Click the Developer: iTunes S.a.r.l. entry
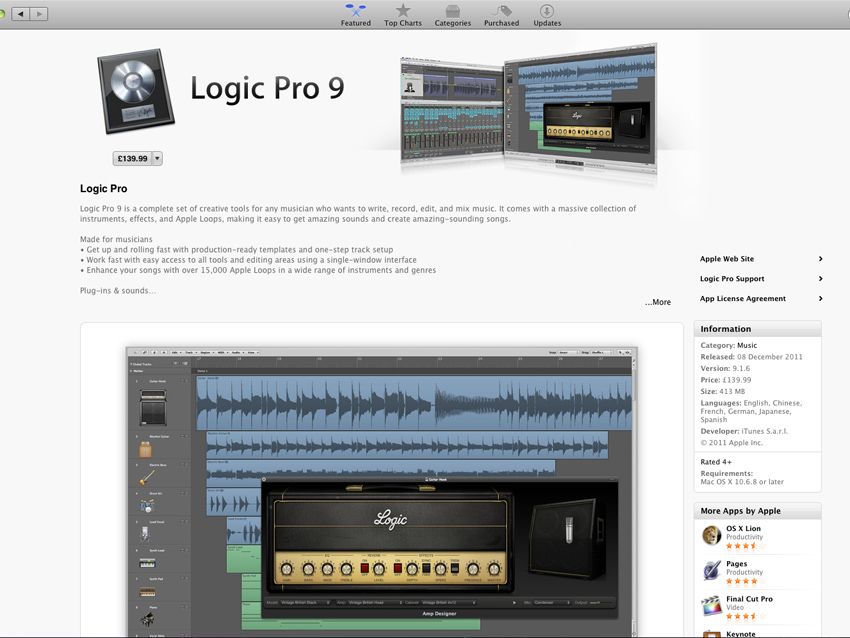This screenshot has width=850, height=638. coord(744,431)
